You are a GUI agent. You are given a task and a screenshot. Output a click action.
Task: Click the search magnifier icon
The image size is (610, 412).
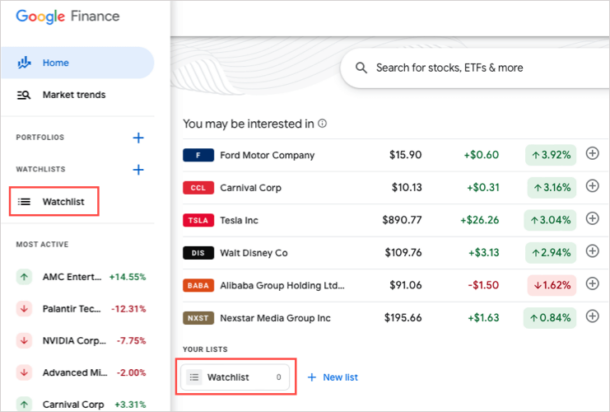(361, 68)
